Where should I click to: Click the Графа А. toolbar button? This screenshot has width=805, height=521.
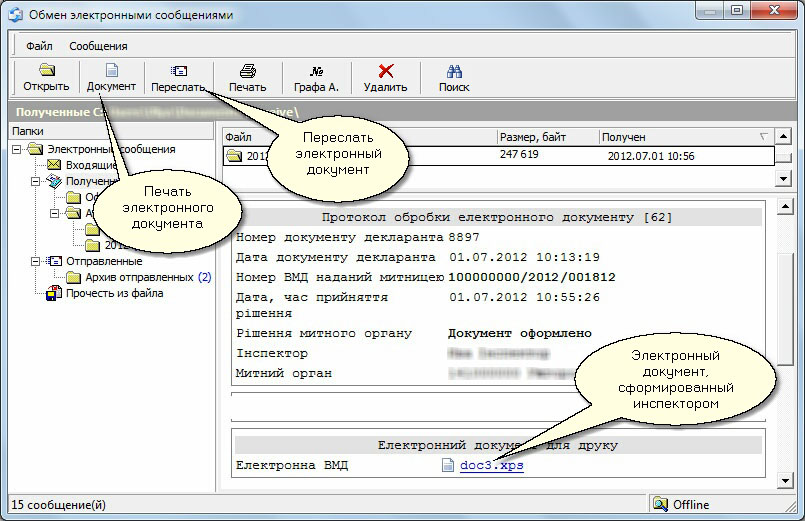coord(316,78)
